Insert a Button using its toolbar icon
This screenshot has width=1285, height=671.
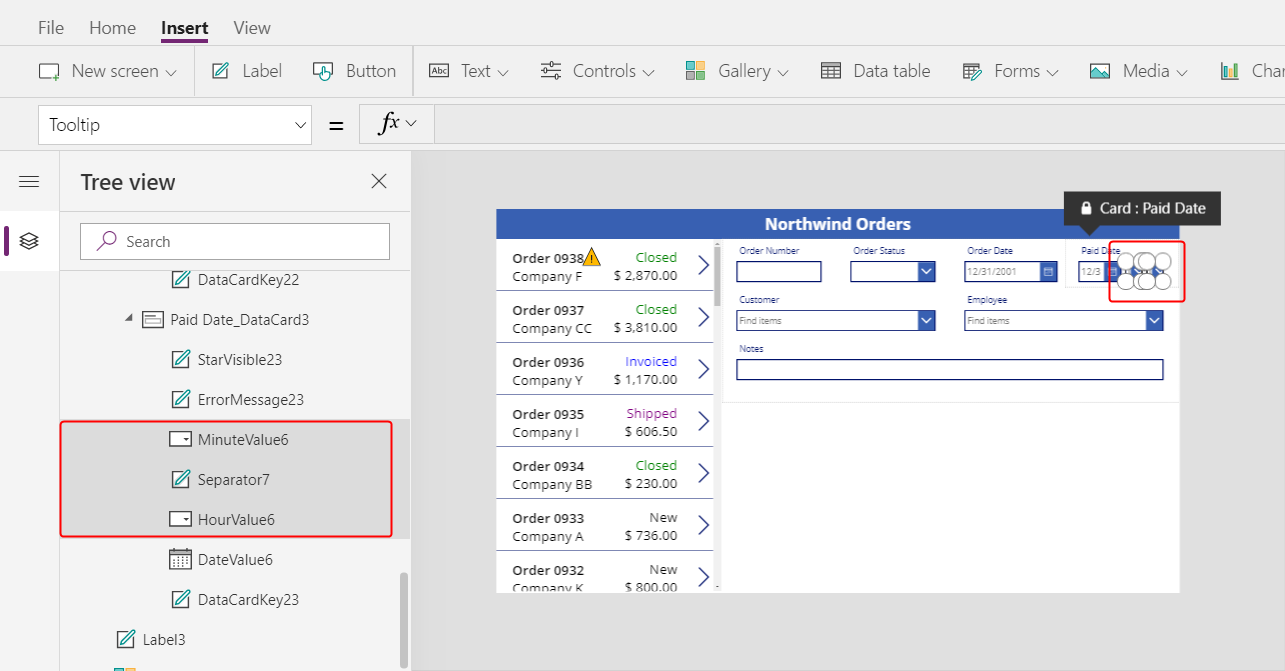[x=323, y=70]
